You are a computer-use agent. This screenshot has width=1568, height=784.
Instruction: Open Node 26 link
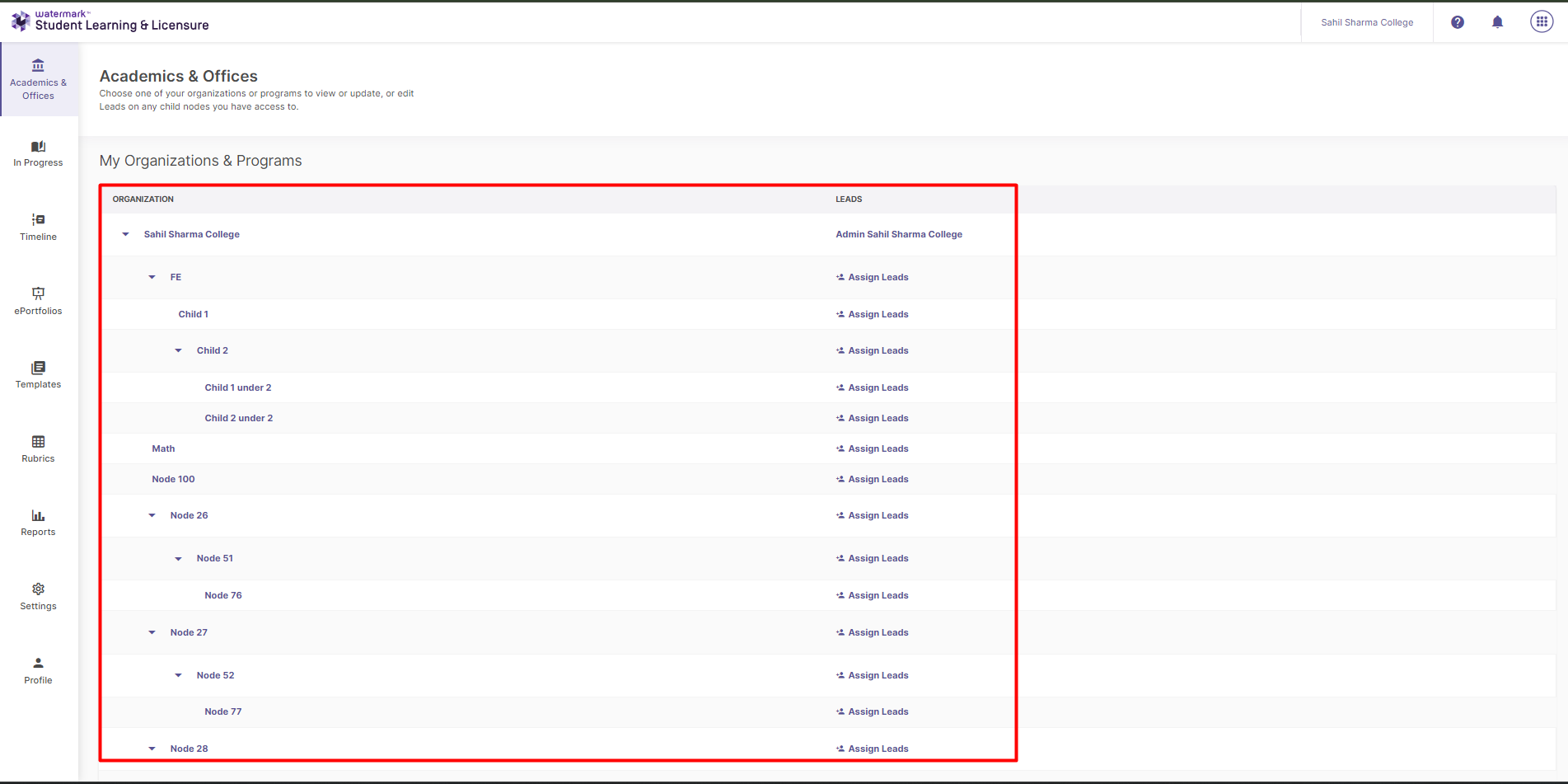(x=189, y=515)
